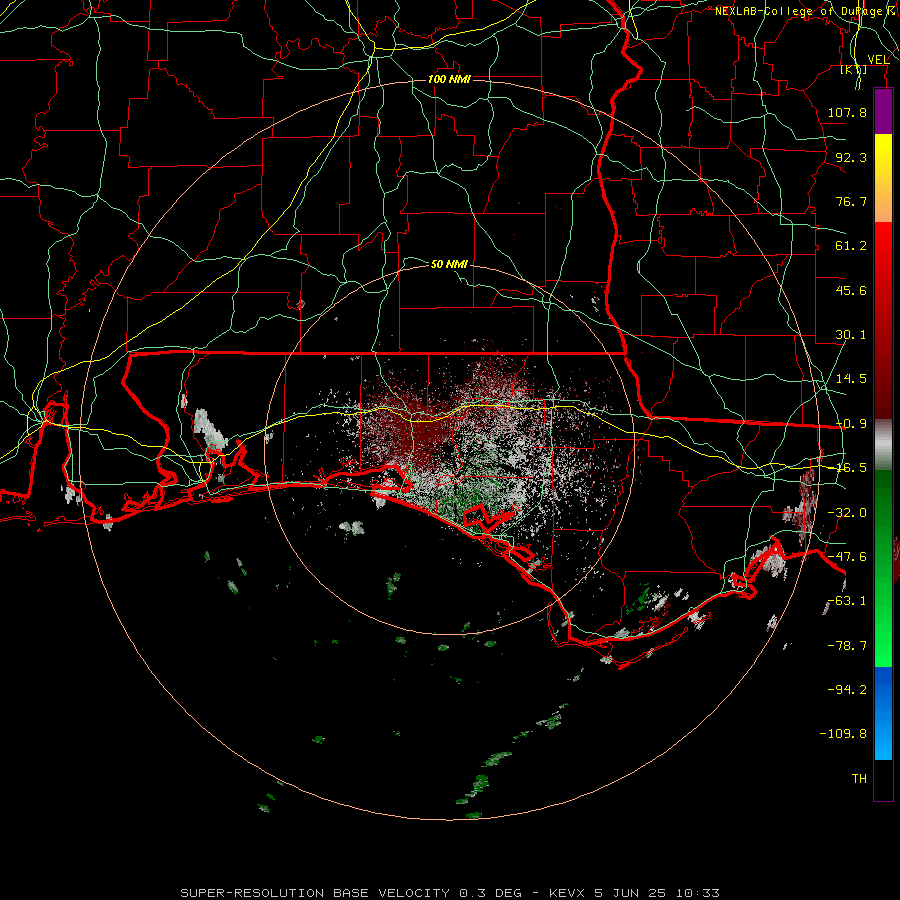Click the -63.1 legend value
This screenshot has width=900, height=900.
[847, 601]
